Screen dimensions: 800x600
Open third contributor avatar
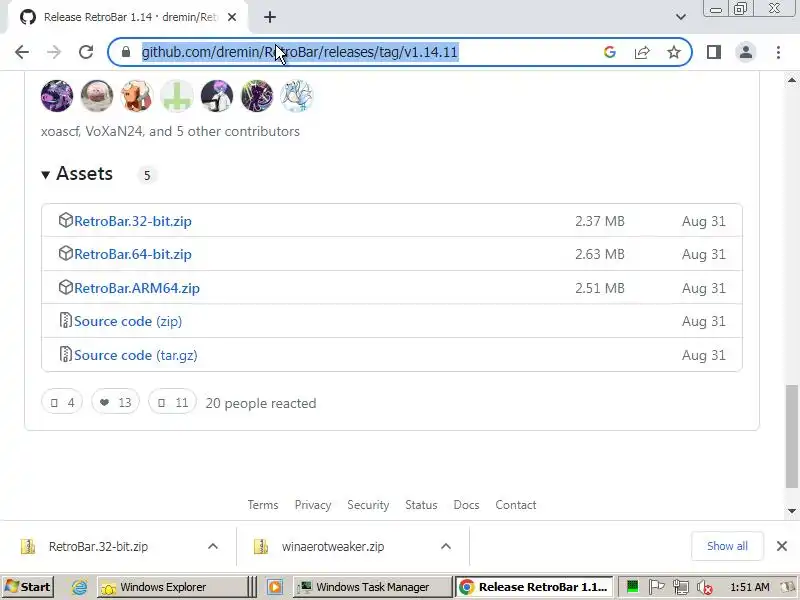[x=137, y=96]
